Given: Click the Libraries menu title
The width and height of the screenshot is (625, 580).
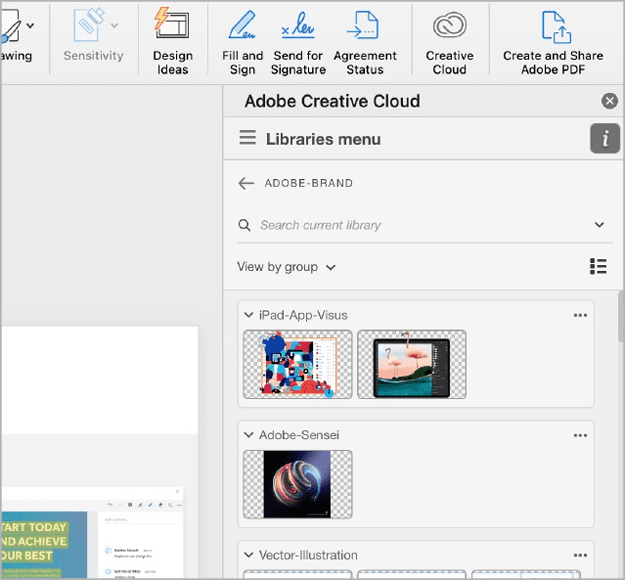Looking at the screenshot, I should coord(323,139).
